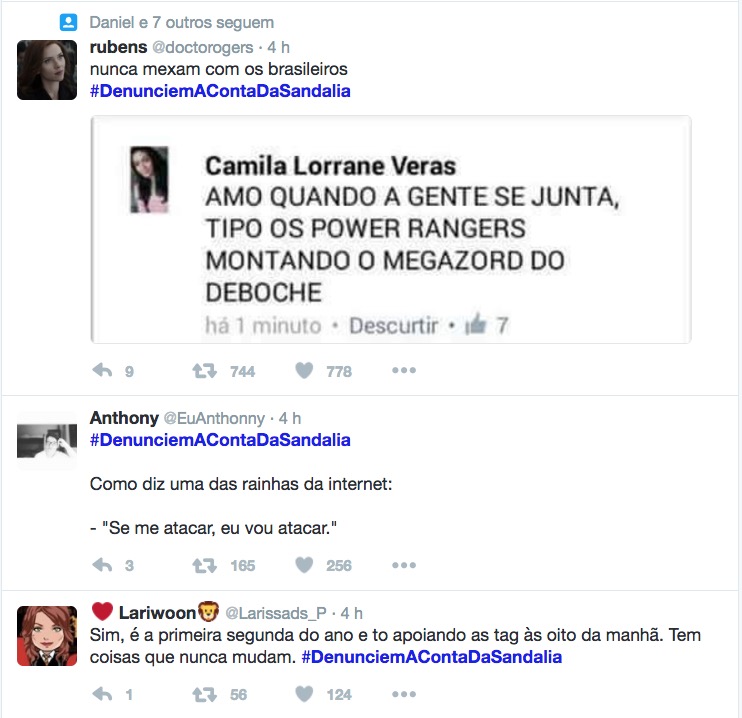Open the embedded Camila Lorrane Veras image
Image resolution: width=742 pixels, height=718 pixels.
point(391,230)
